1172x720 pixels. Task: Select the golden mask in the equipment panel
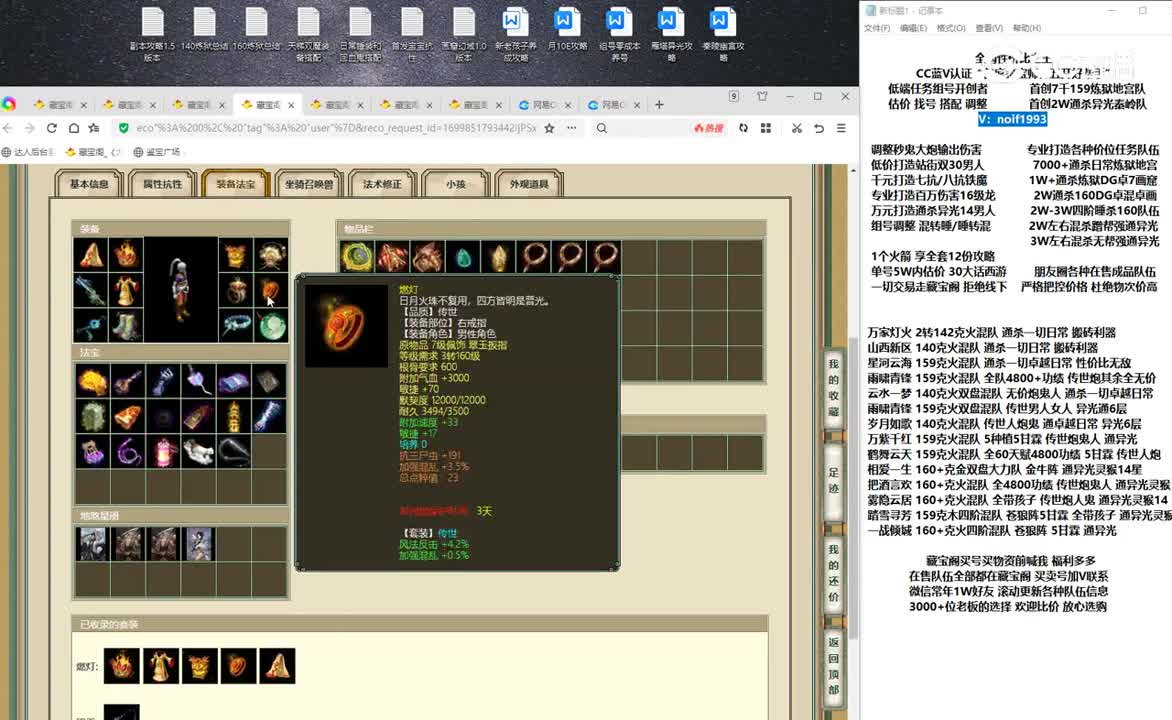[235, 255]
